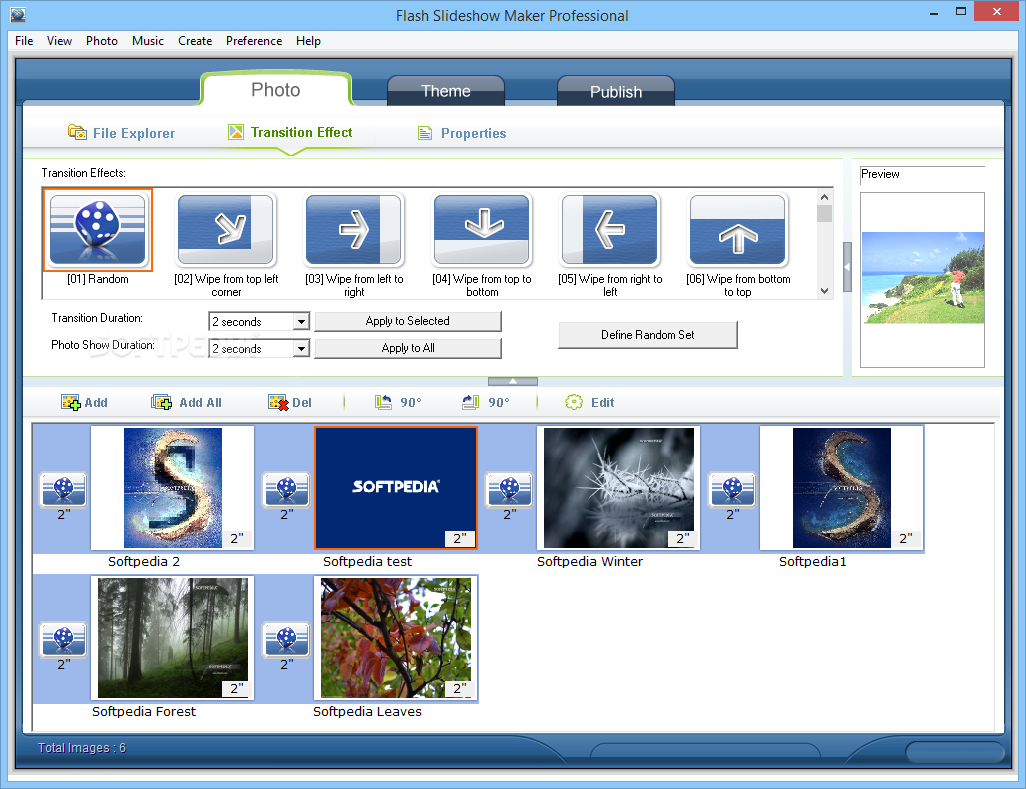Open the Music menu
The image size is (1026, 789).
point(148,41)
